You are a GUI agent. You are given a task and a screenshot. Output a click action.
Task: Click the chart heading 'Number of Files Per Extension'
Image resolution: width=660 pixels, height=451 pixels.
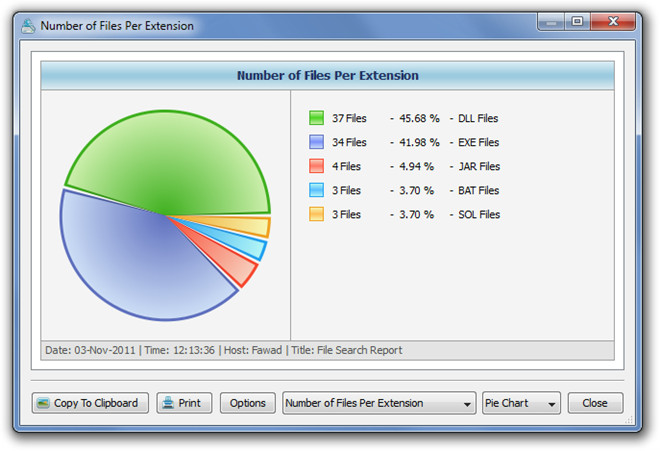coord(327,75)
